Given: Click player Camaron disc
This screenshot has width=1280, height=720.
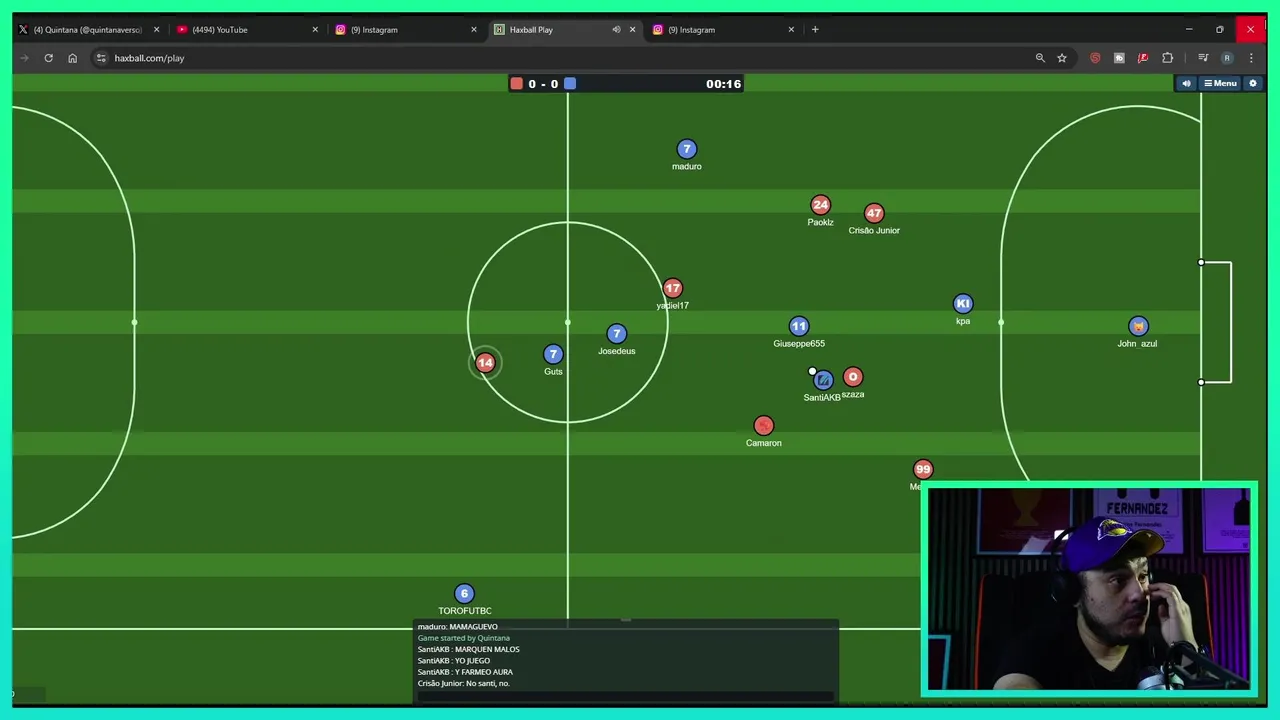Looking at the screenshot, I should [763, 426].
